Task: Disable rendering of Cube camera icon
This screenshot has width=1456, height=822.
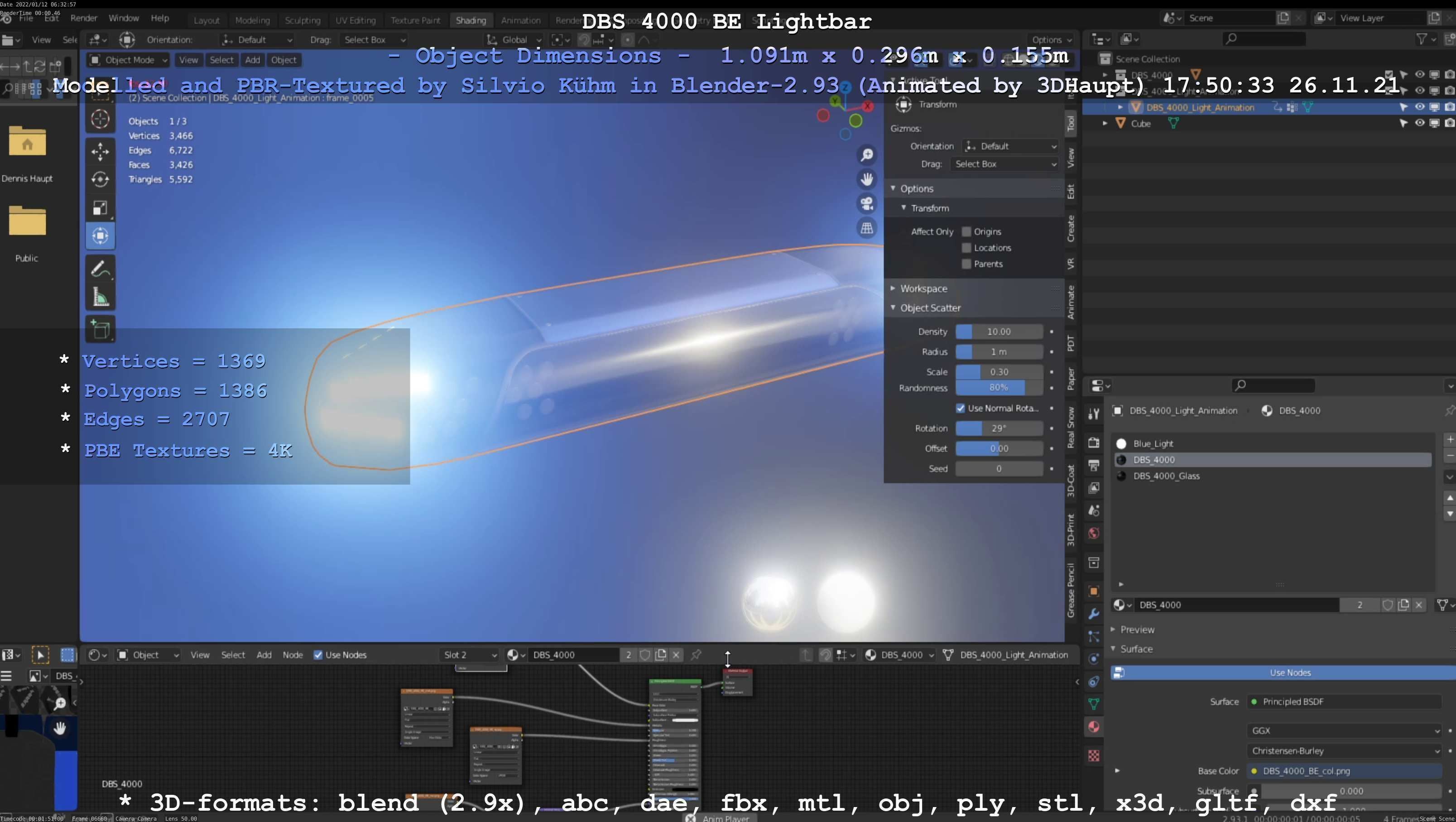Action: pyautogui.click(x=1449, y=123)
